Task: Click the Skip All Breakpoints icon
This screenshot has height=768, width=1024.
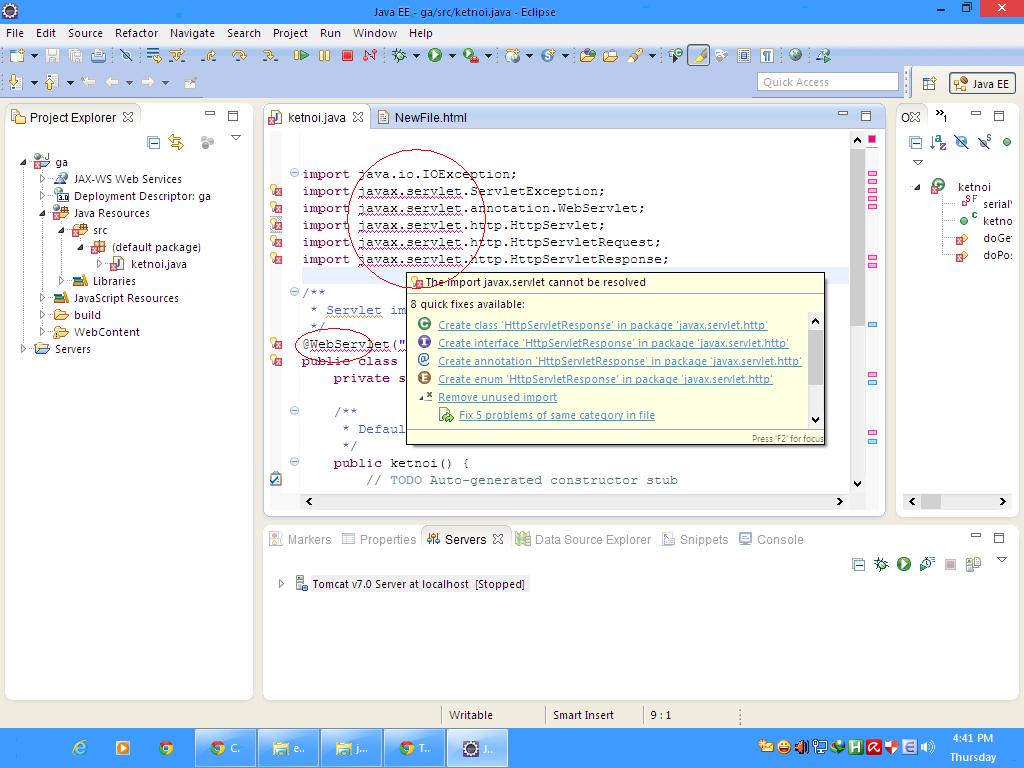Action: [x=127, y=56]
